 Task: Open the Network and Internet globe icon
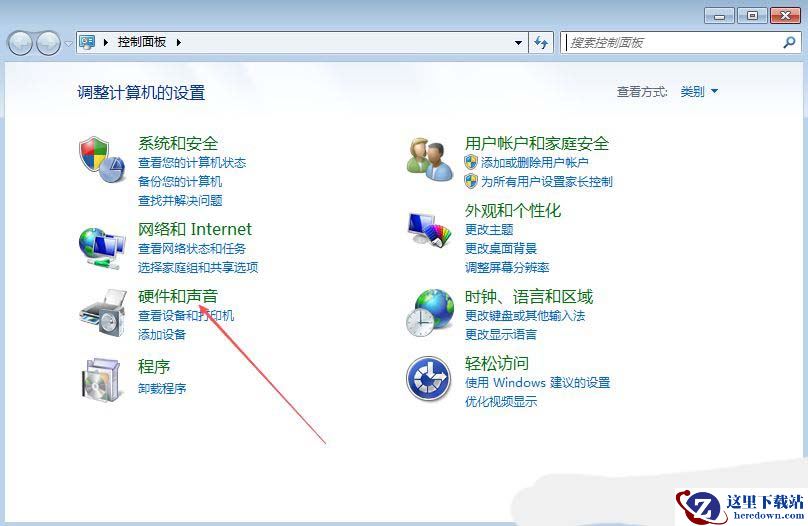tap(102, 248)
